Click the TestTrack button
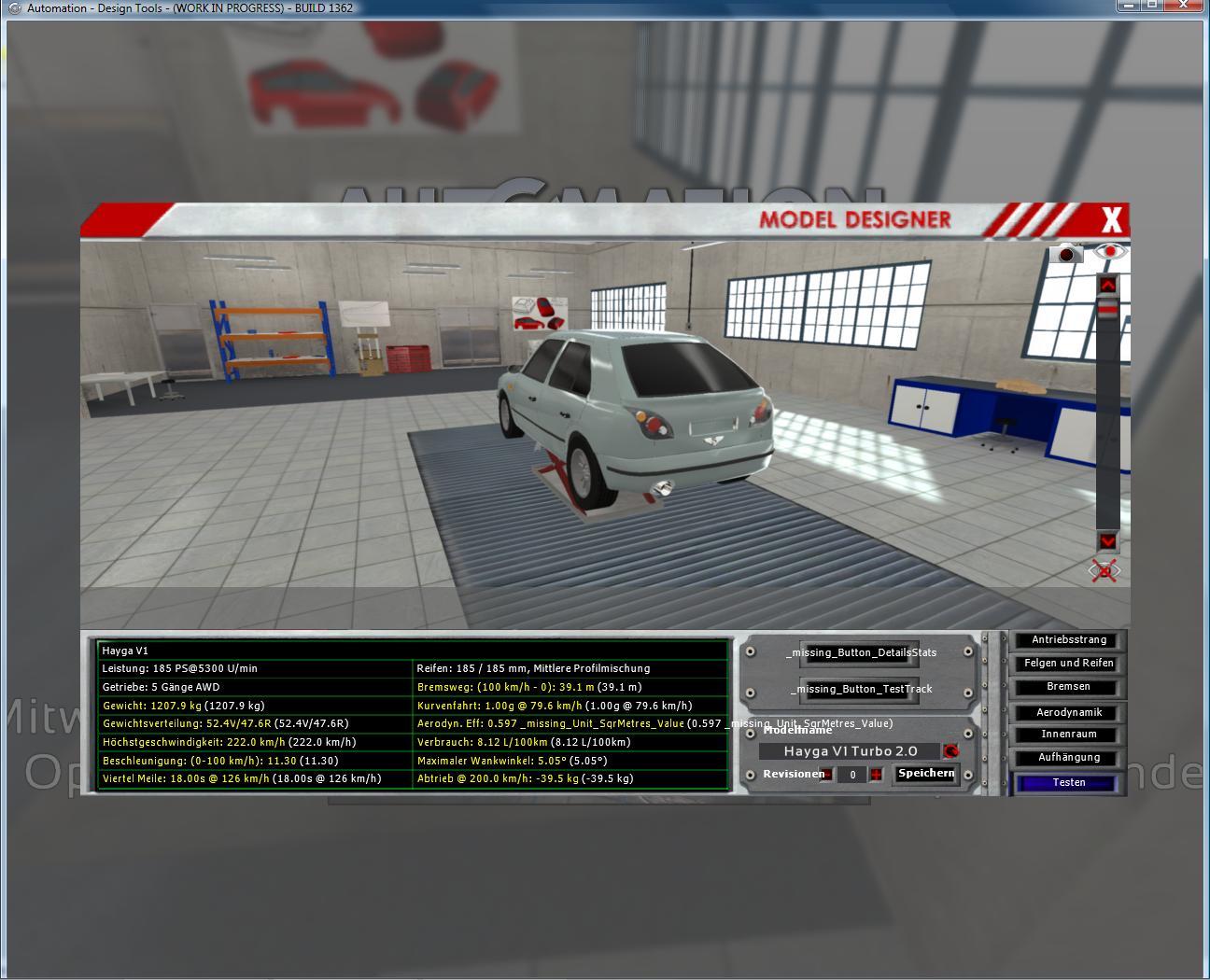Image resolution: width=1210 pixels, height=980 pixels. pos(860,690)
